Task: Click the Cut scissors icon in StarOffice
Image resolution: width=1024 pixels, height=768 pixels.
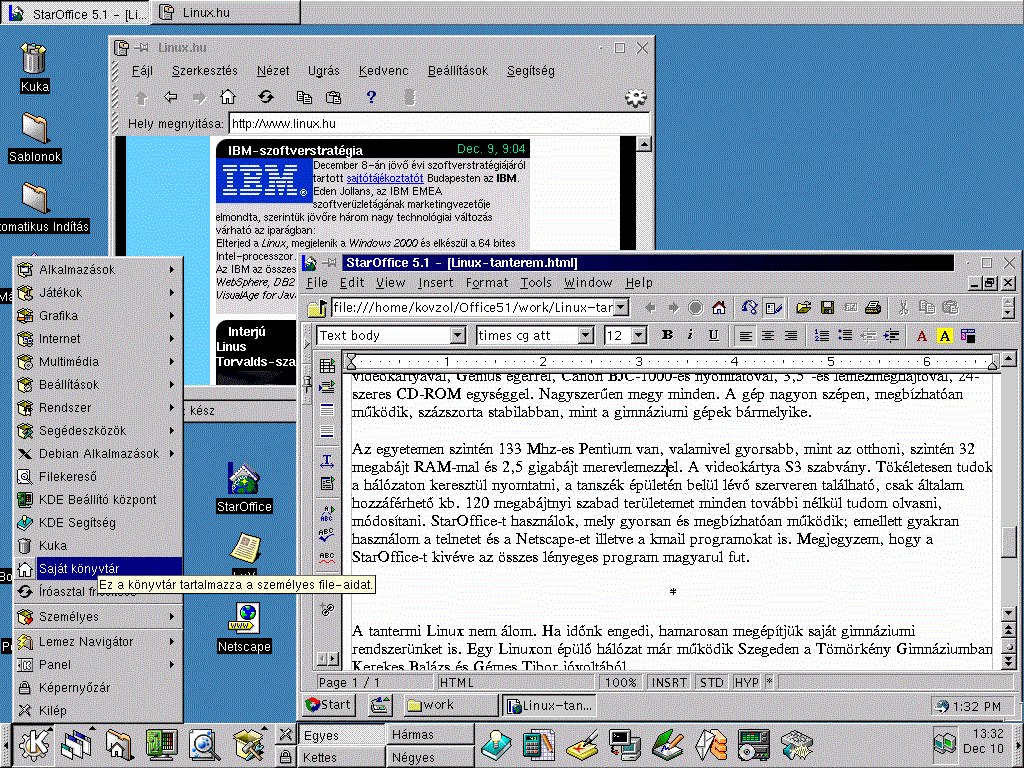Action: [904, 307]
